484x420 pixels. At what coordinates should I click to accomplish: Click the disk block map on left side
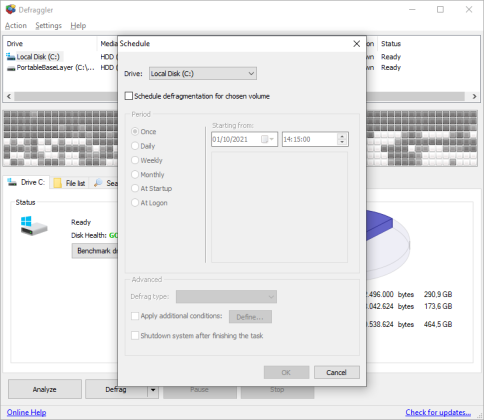tap(60, 138)
